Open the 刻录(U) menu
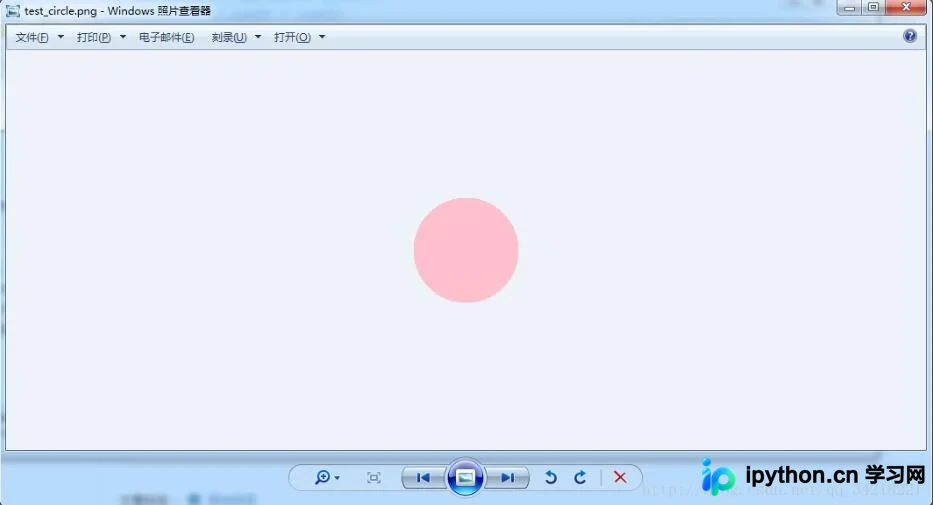This screenshot has height=505, width=933. [229, 37]
